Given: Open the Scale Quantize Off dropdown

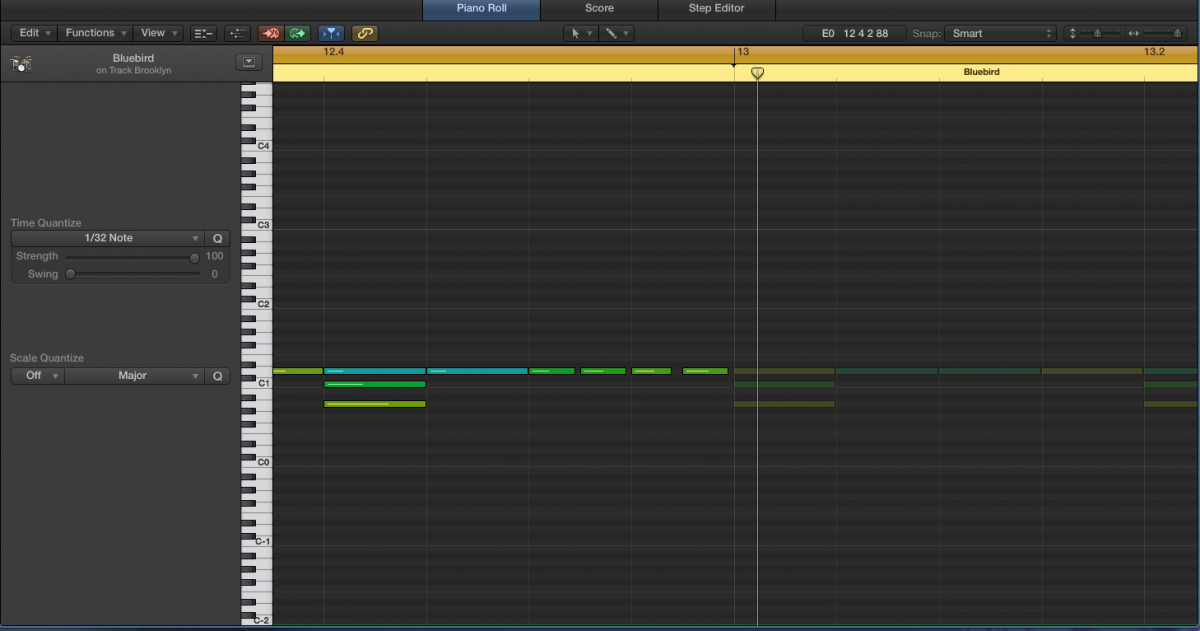Looking at the screenshot, I should point(38,376).
